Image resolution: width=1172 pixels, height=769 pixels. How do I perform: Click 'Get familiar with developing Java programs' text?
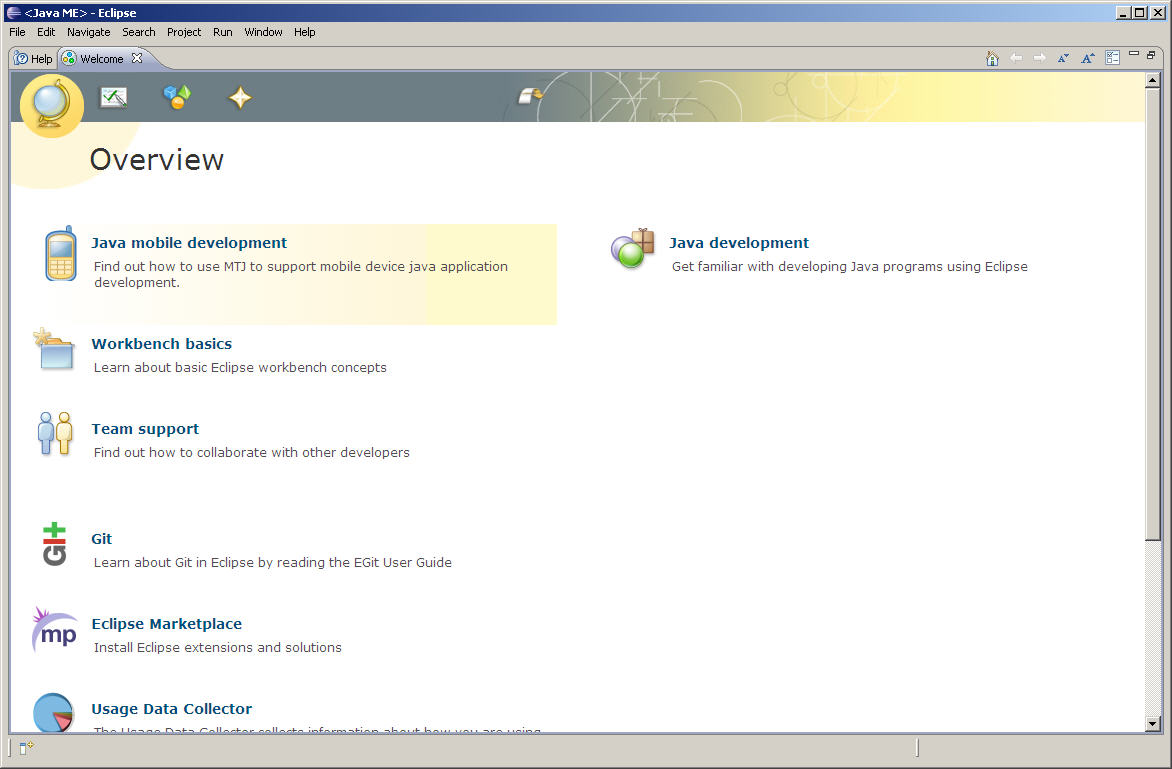(x=850, y=267)
